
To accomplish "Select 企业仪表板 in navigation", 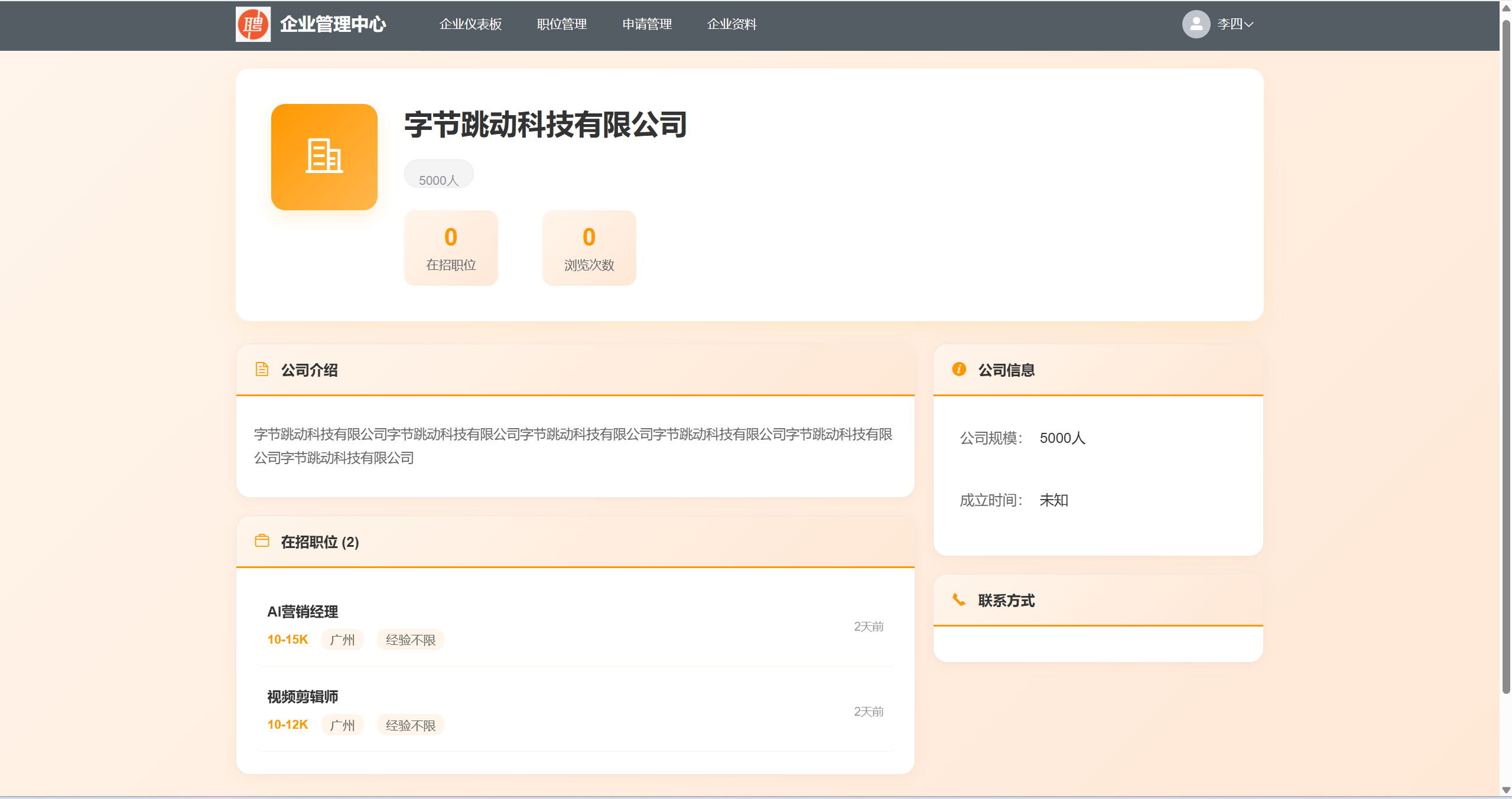I will (470, 24).
